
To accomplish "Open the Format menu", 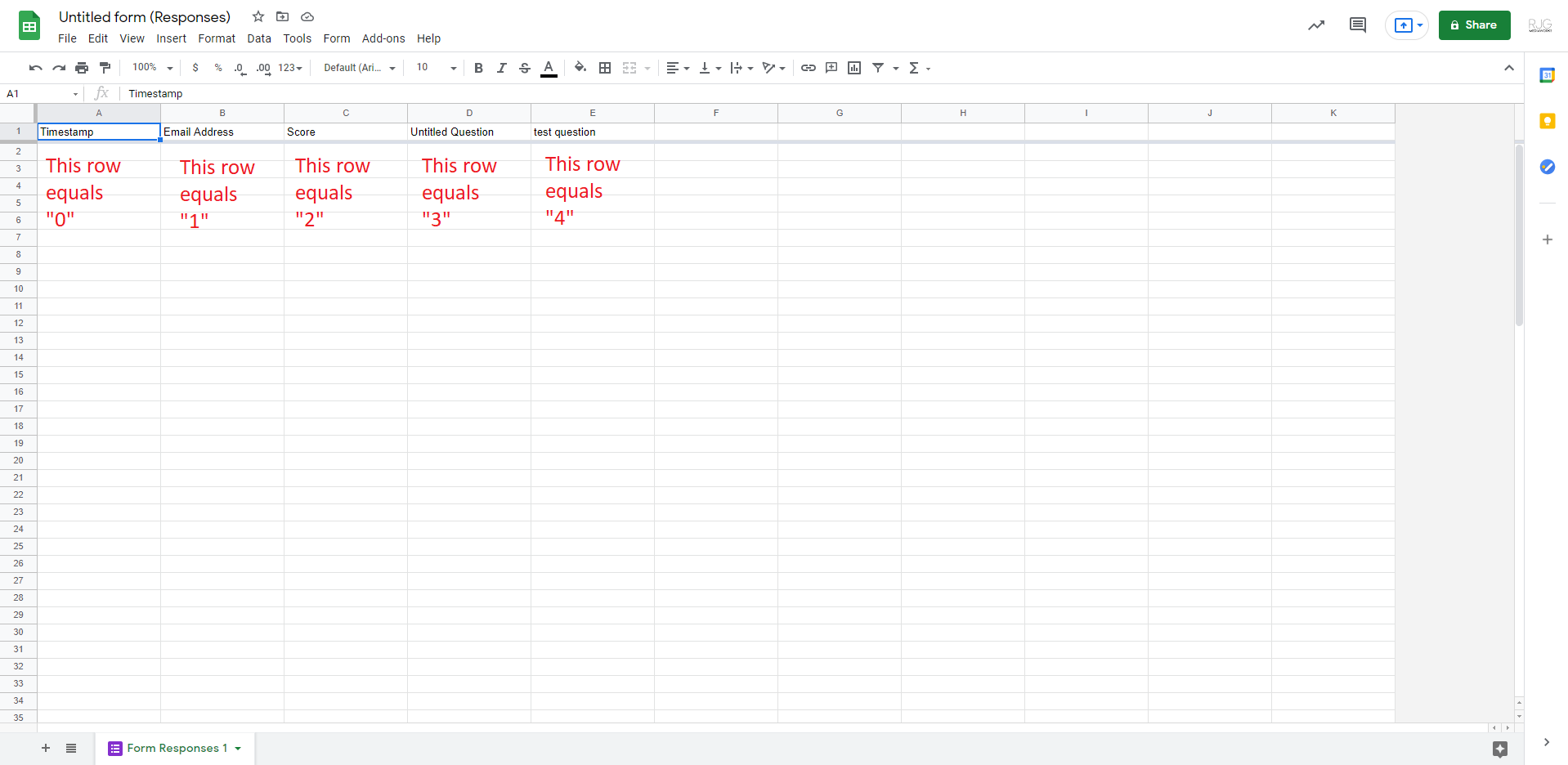I will point(217,38).
